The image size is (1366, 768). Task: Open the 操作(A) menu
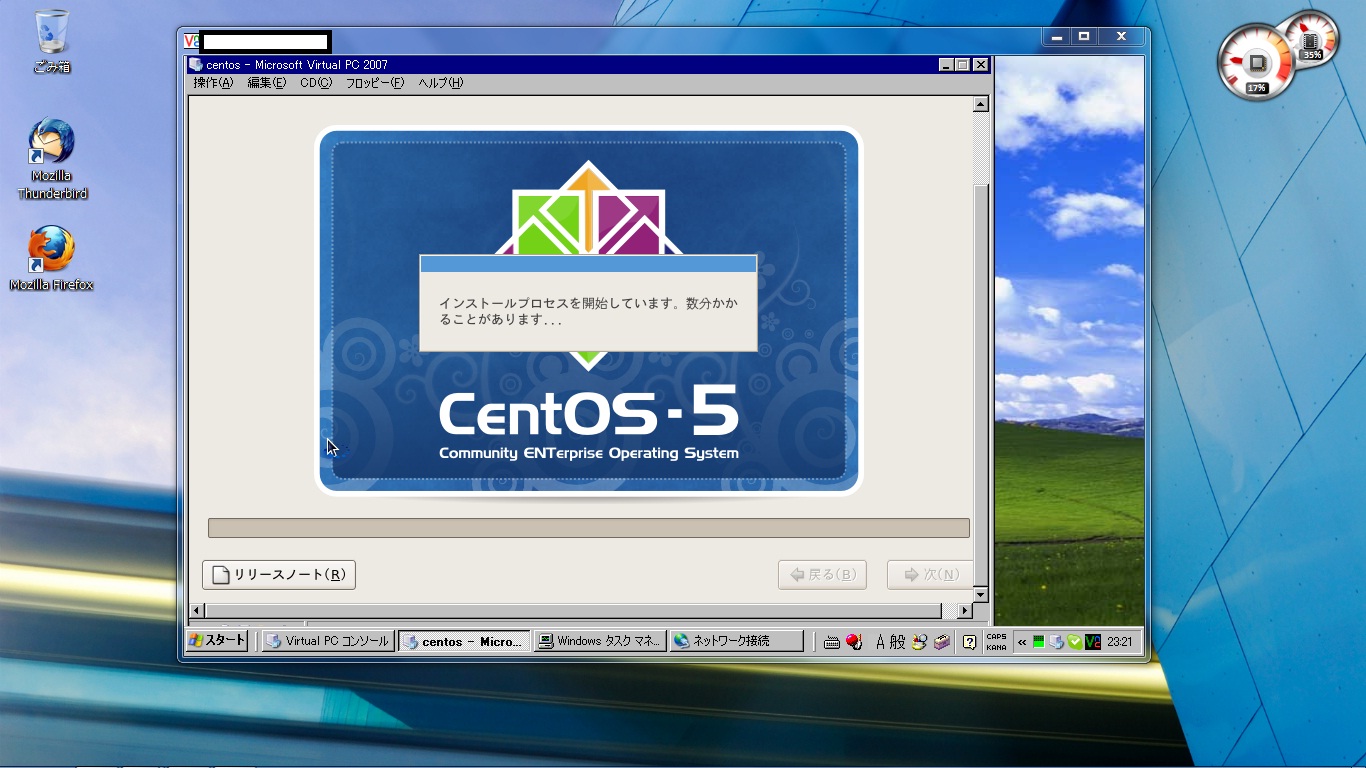click(x=213, y=83)
